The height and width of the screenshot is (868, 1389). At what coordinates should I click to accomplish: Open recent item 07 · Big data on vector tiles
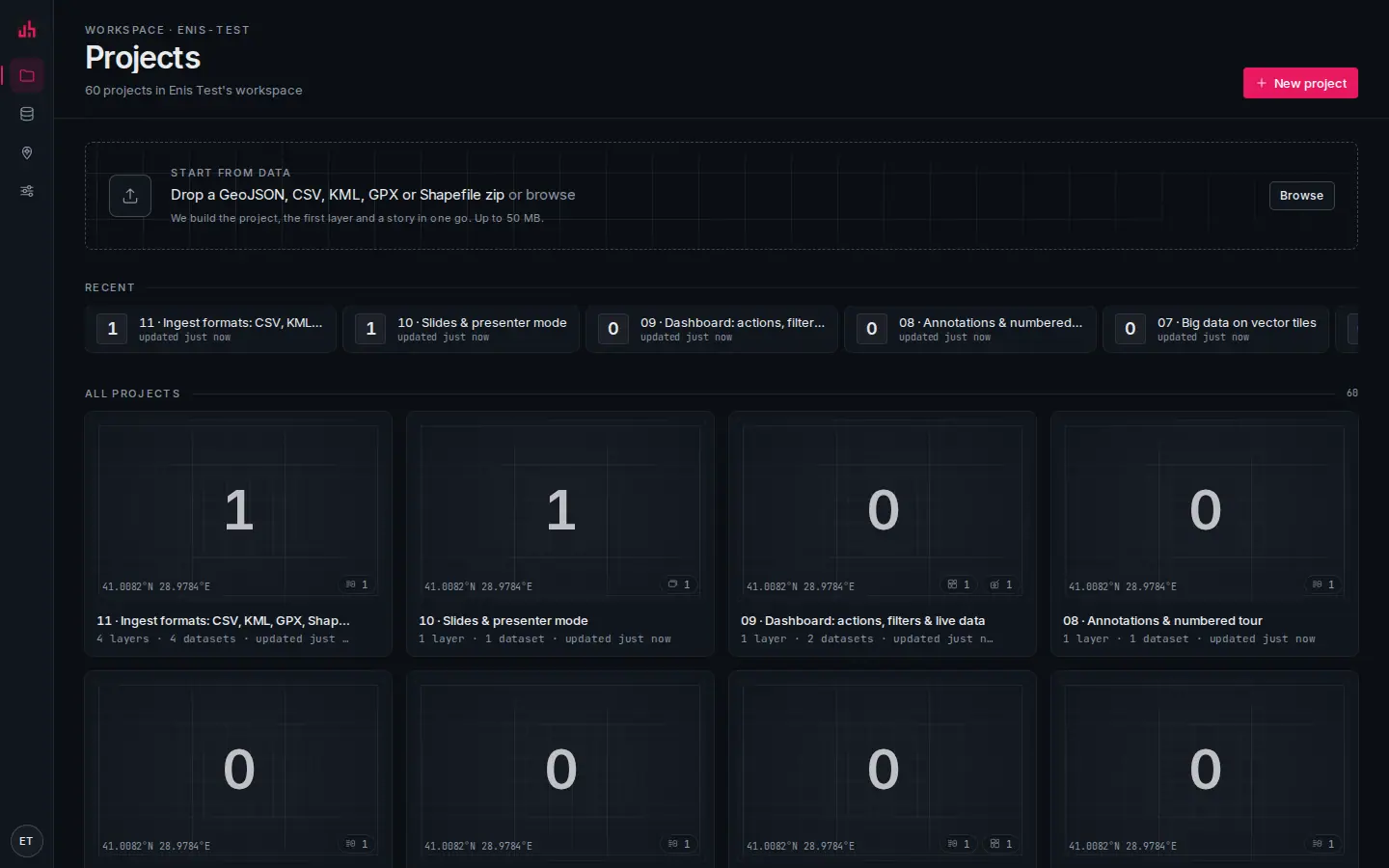coord(1216,329)
